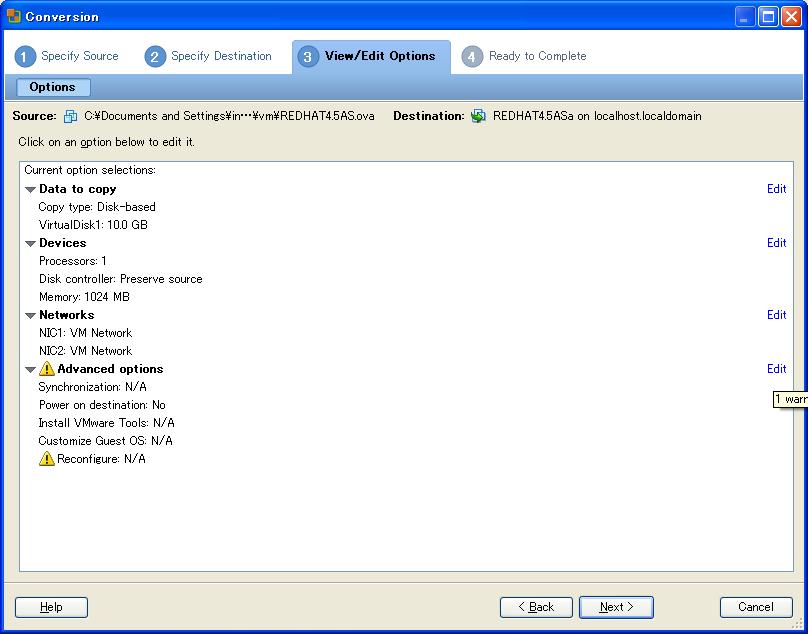Click the Options sub-tab
The width and height of the screenshot is (808, 634).
(53, 87)
